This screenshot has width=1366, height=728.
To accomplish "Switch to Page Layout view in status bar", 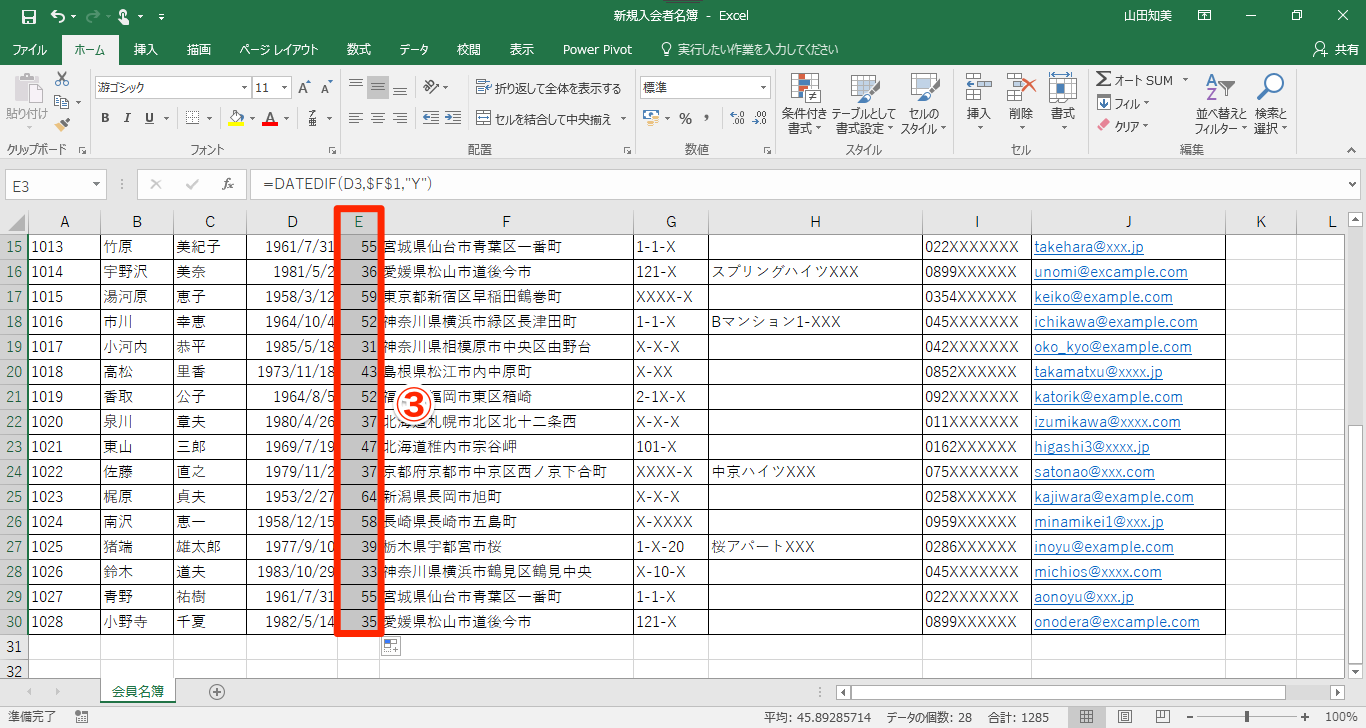I will [1125, 717].
